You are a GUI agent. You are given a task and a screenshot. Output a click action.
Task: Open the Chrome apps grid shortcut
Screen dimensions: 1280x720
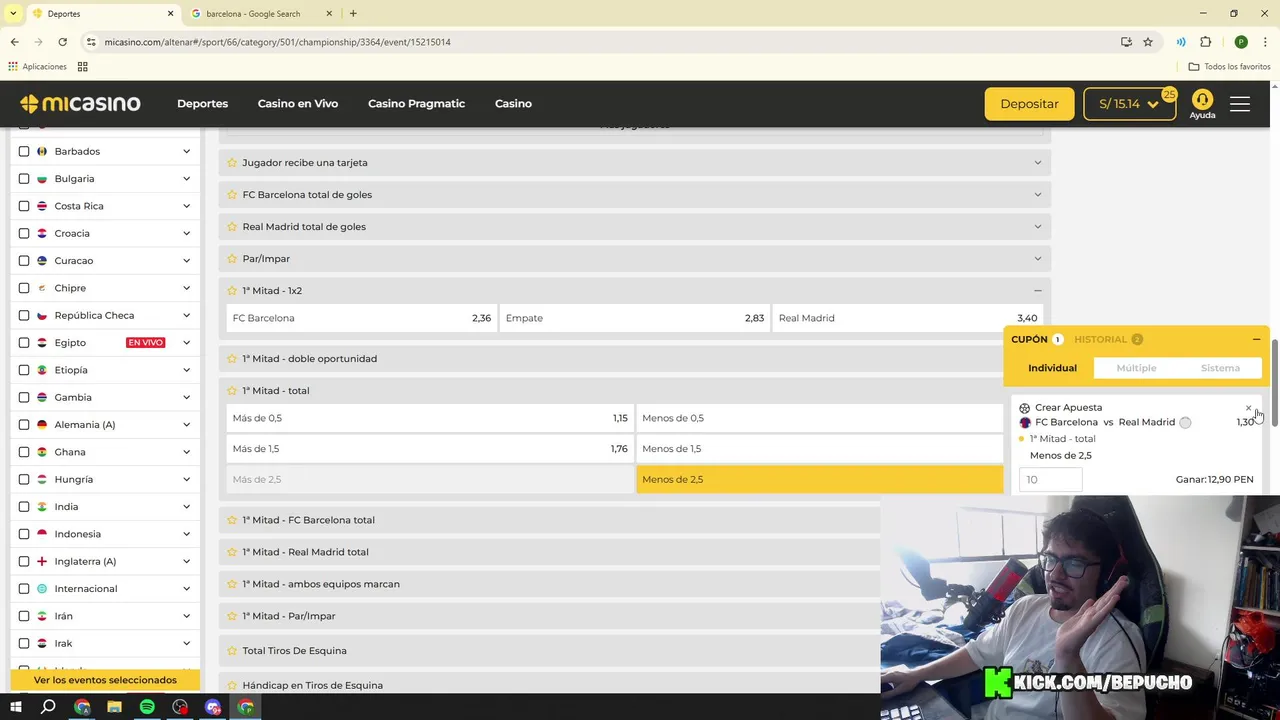82,66
